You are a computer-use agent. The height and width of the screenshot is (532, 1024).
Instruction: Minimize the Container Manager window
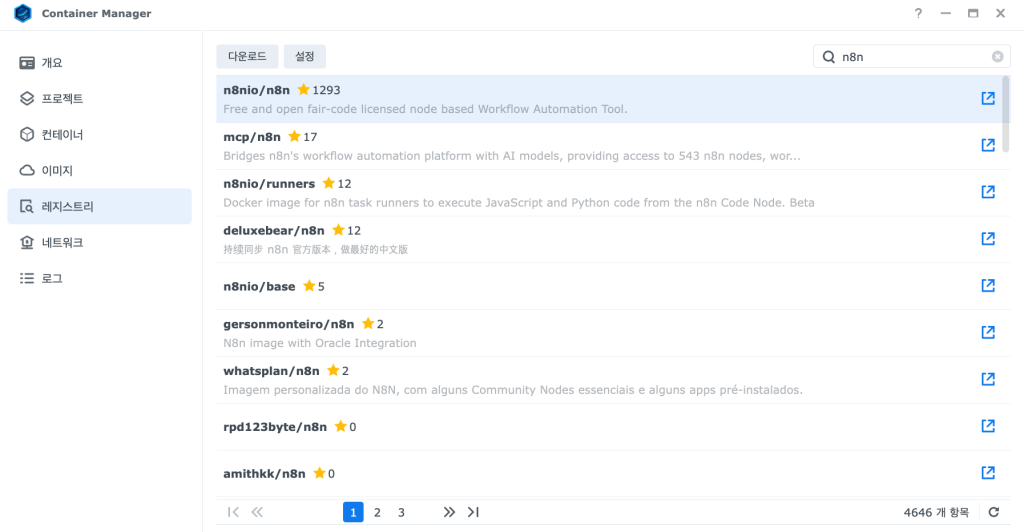946,13
